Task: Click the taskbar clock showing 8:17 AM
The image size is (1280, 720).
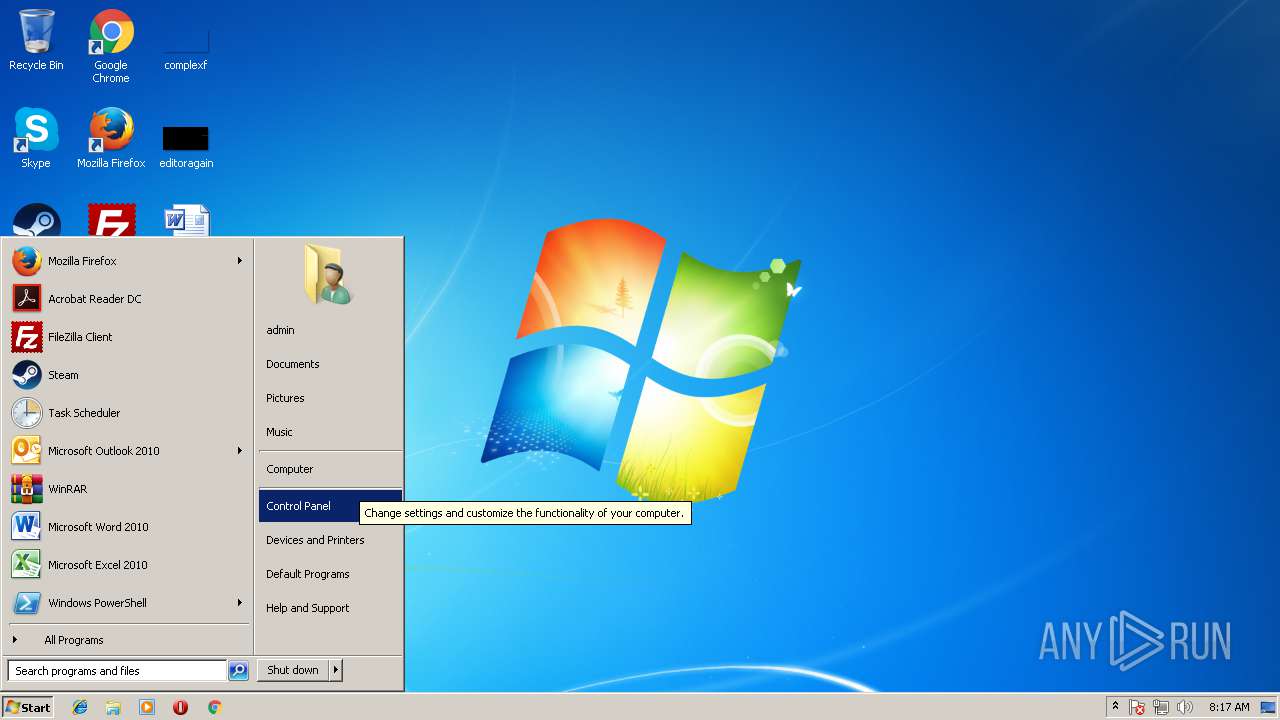Action: point(1229,707)
